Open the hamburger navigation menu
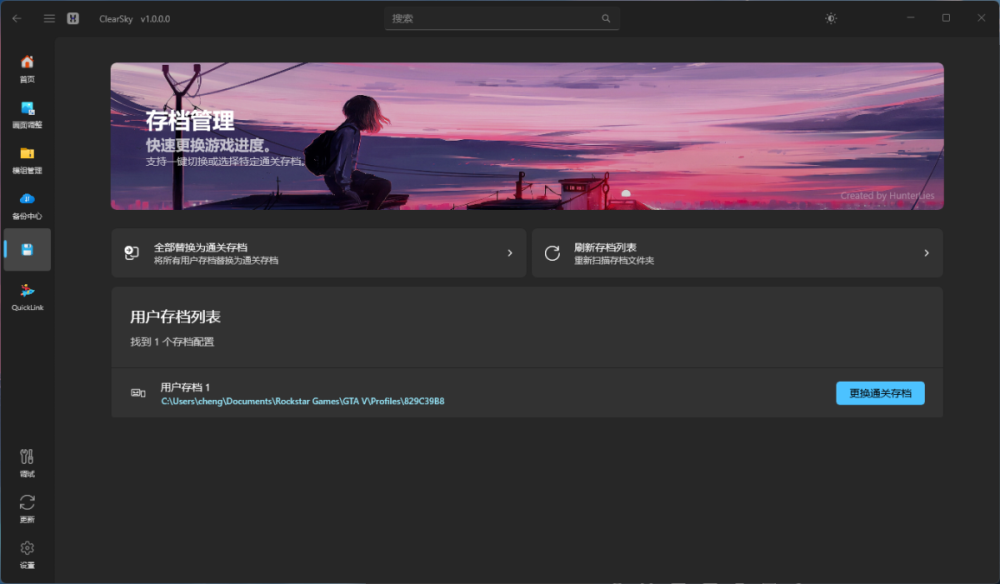 48,17
